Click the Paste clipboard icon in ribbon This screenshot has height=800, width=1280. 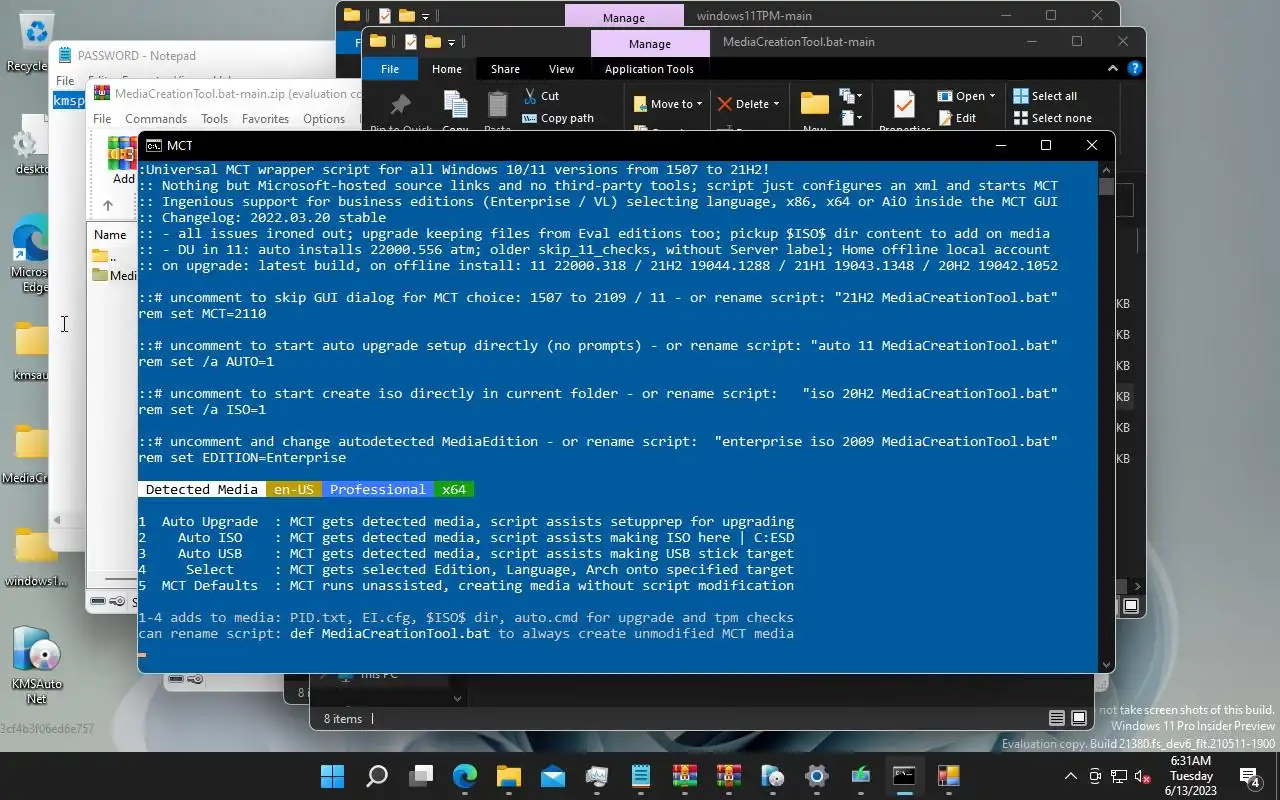point(497,105)
